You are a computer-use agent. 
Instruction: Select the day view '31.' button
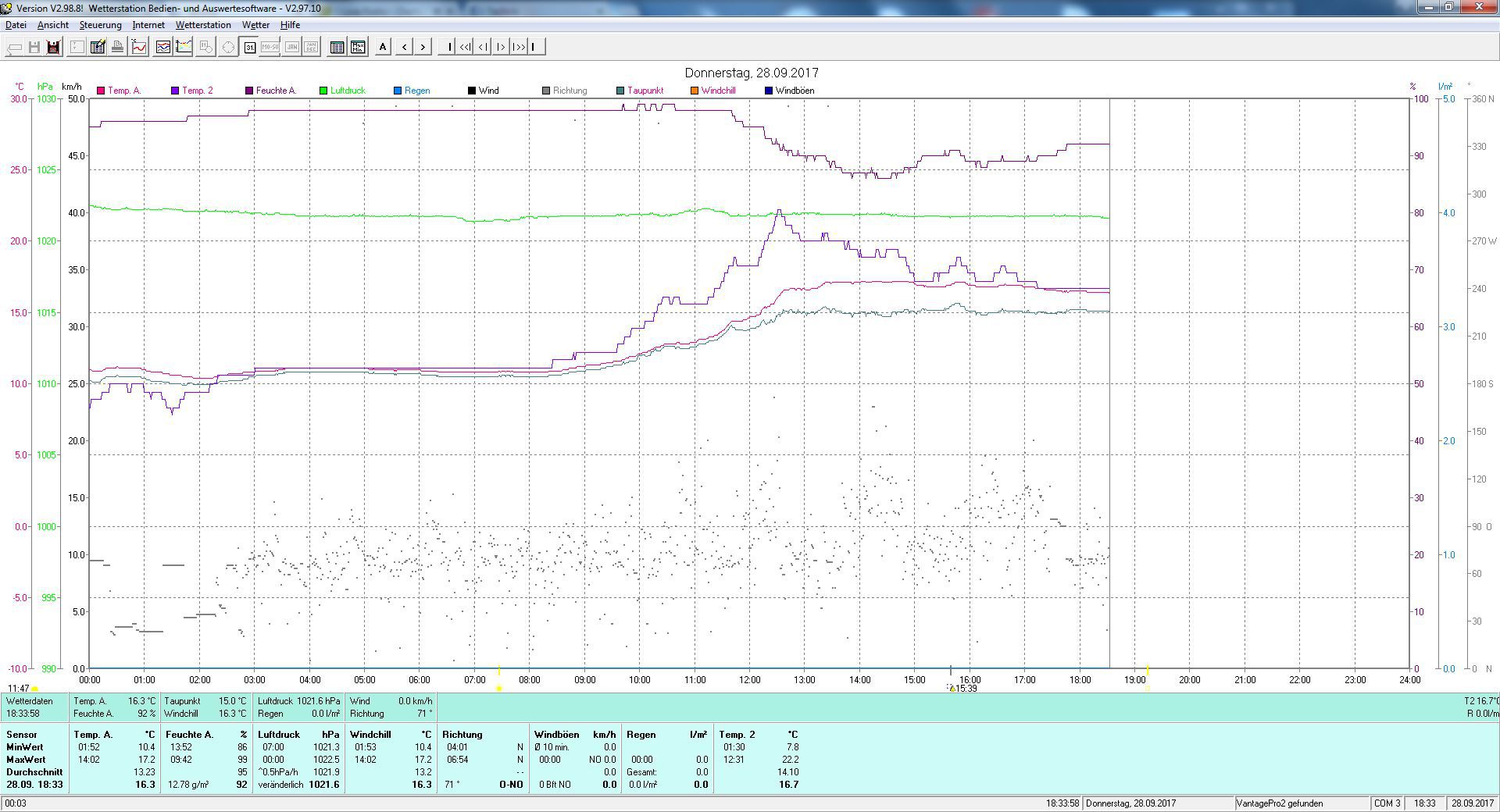(249, 47)
